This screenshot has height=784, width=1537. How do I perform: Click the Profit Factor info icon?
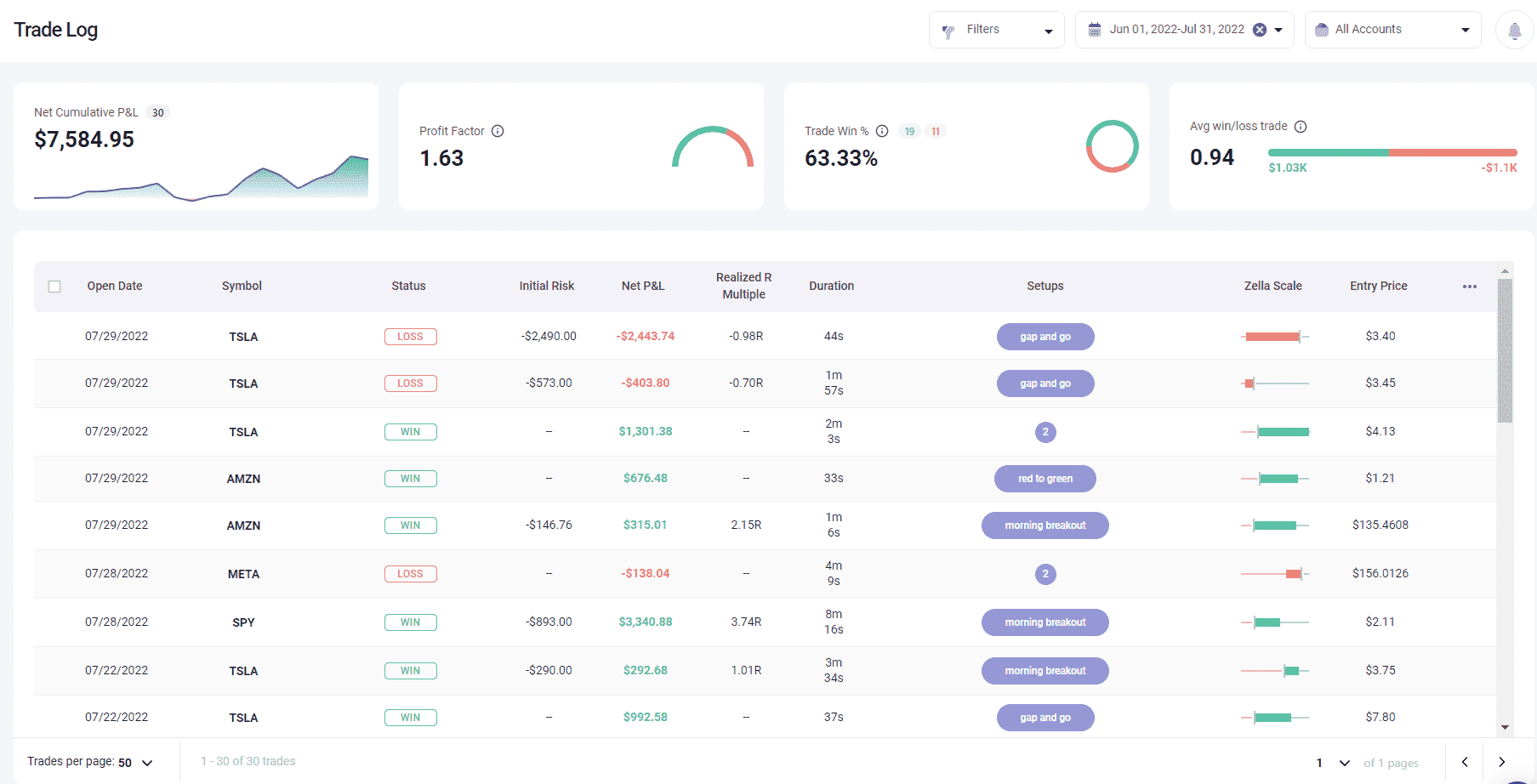tap(498, 131)
